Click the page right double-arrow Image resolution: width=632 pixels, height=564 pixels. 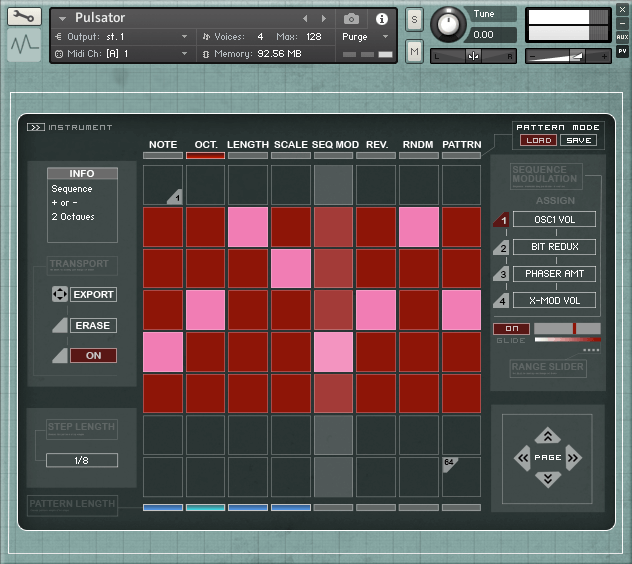[x=573, y=458]
